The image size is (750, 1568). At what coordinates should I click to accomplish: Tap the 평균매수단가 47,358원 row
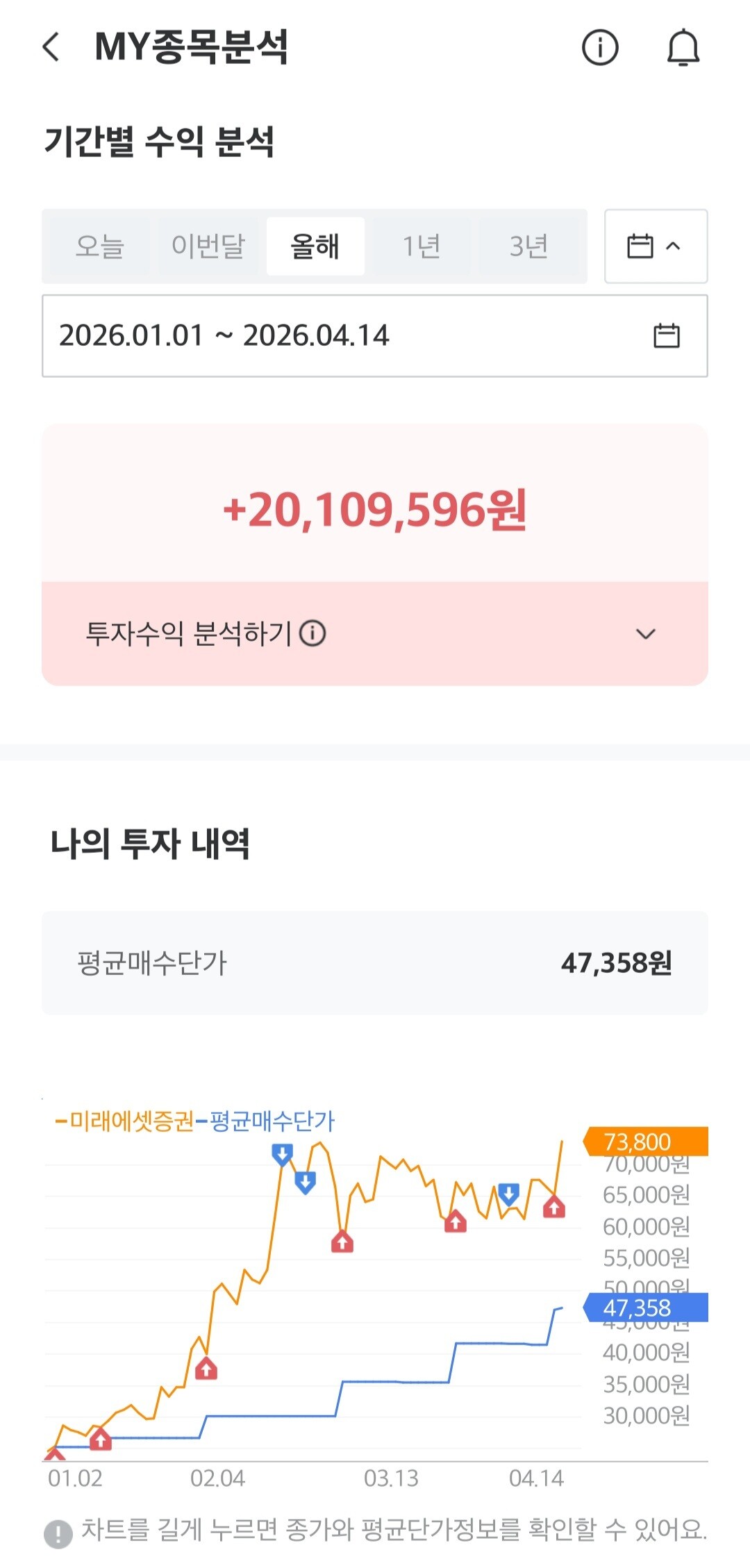[x=375, y=963]
